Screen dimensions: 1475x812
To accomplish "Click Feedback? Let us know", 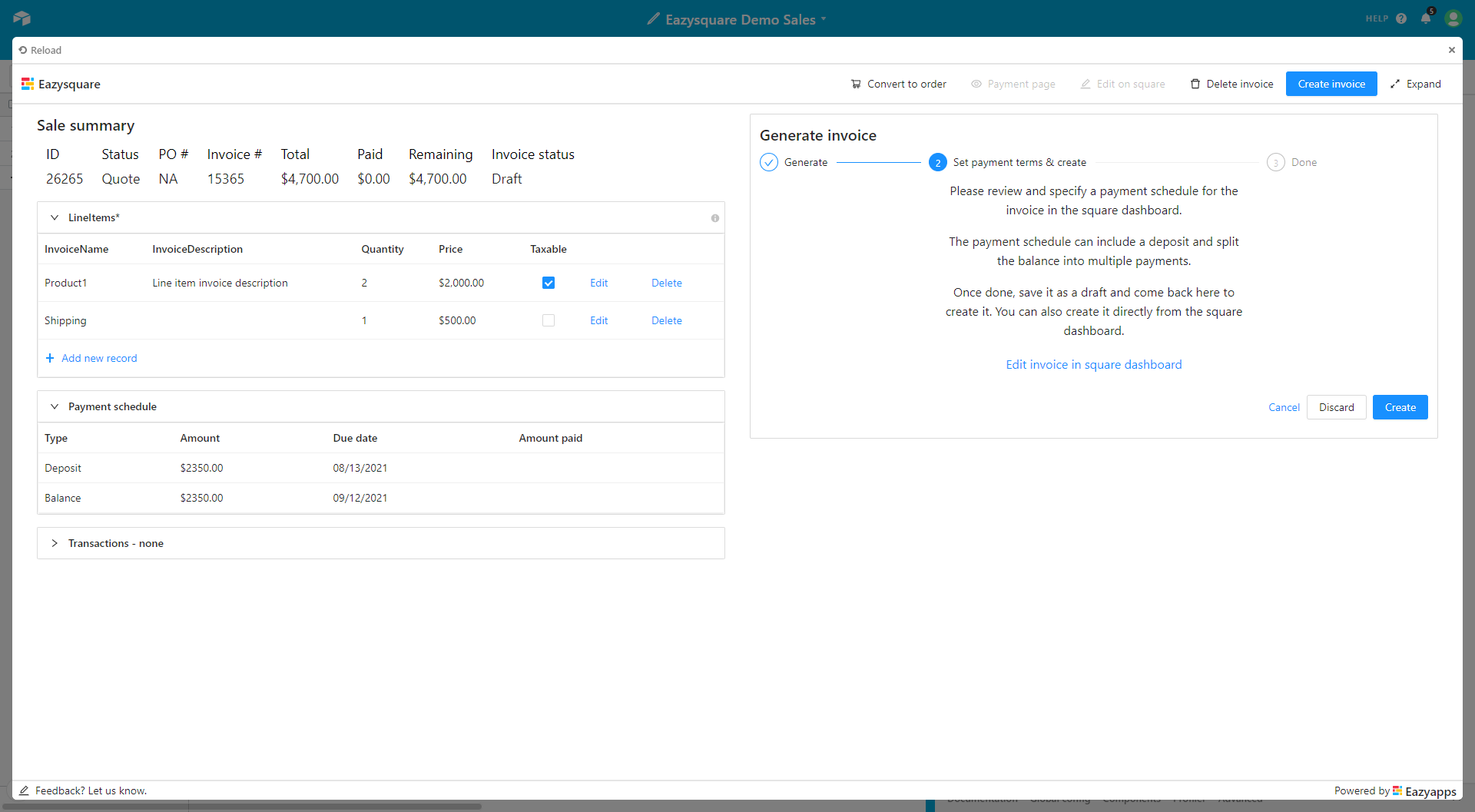I will (x=91, y=790).
